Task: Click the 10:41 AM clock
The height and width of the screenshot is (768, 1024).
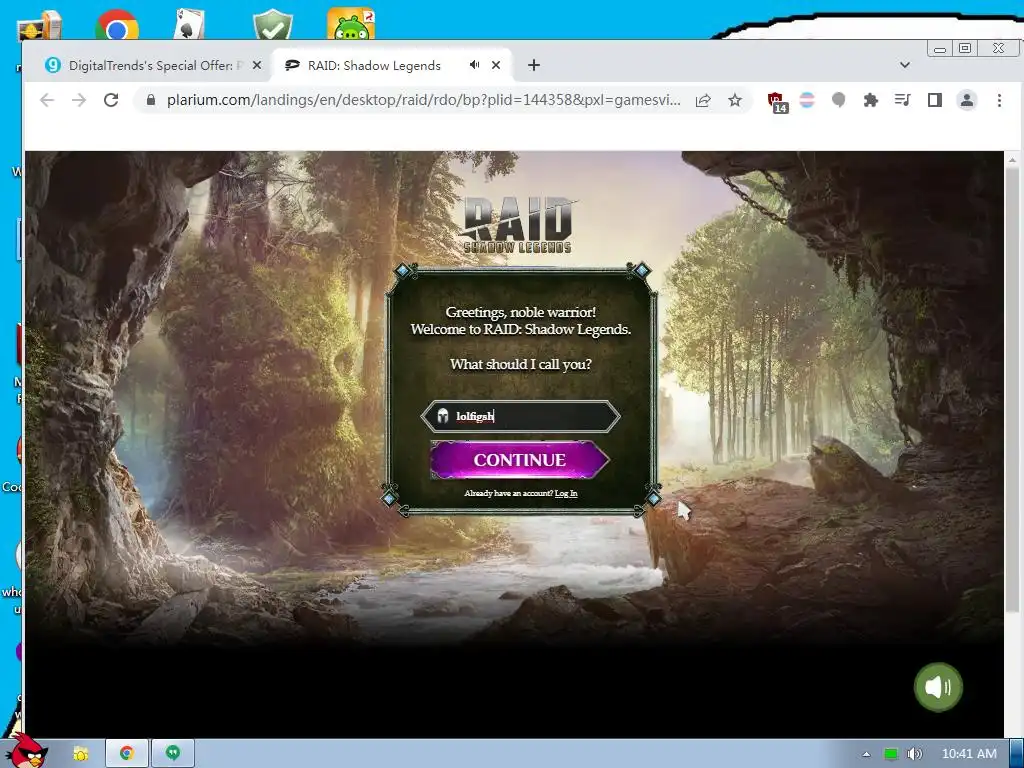Action: [x=969, y=754]
